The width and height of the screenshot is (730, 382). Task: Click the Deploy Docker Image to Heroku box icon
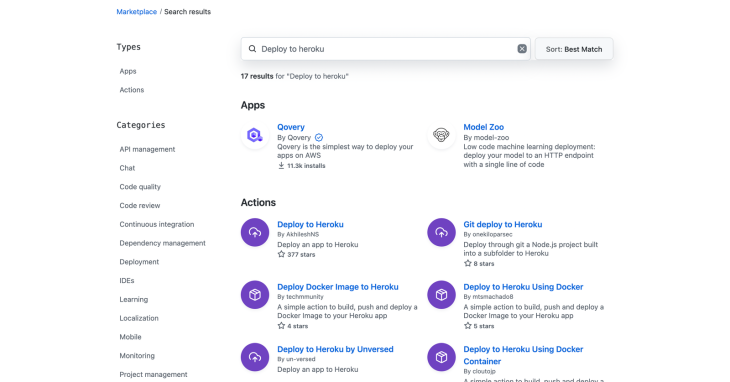click(255, 295)
